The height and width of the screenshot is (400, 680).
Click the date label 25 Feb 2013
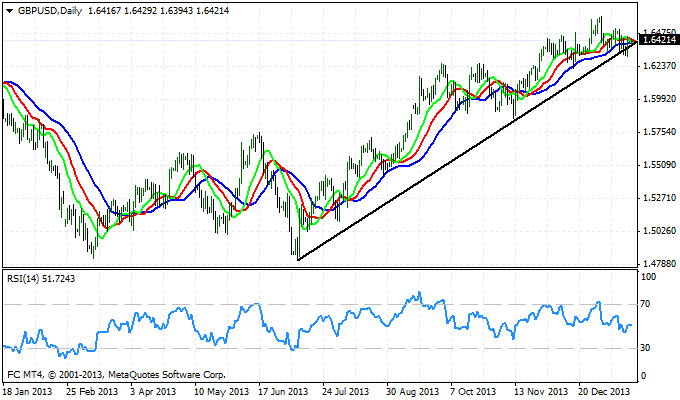92,391
